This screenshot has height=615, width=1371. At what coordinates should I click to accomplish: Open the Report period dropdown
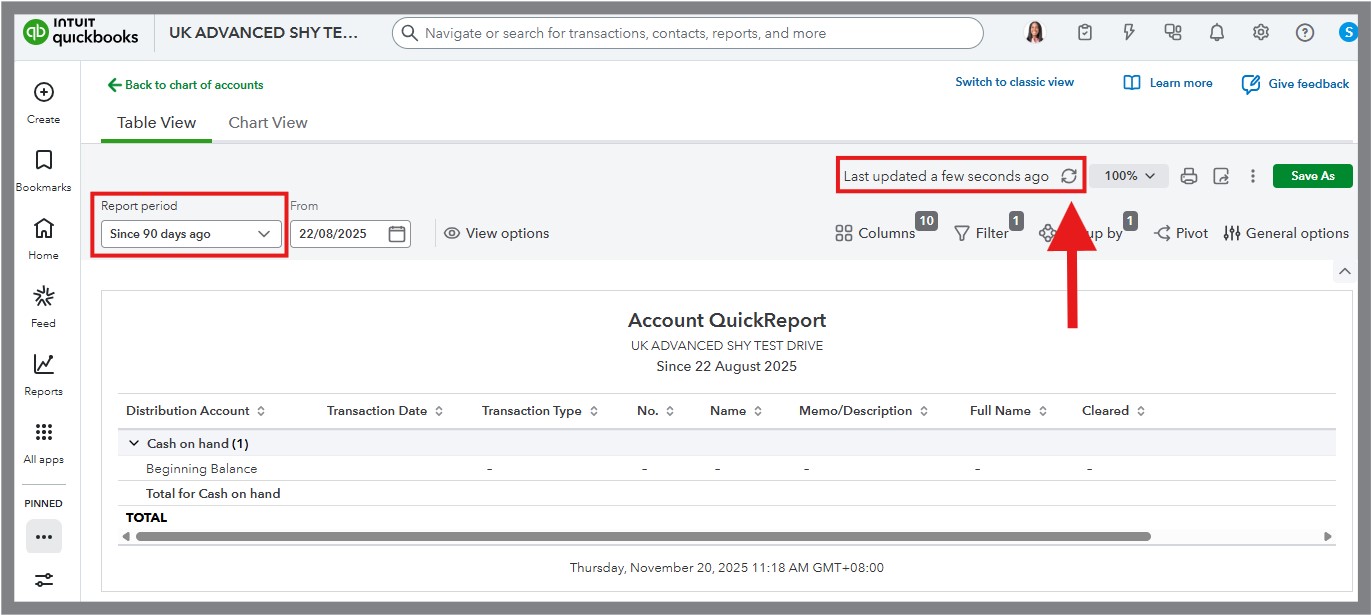[x=190, y=234]
